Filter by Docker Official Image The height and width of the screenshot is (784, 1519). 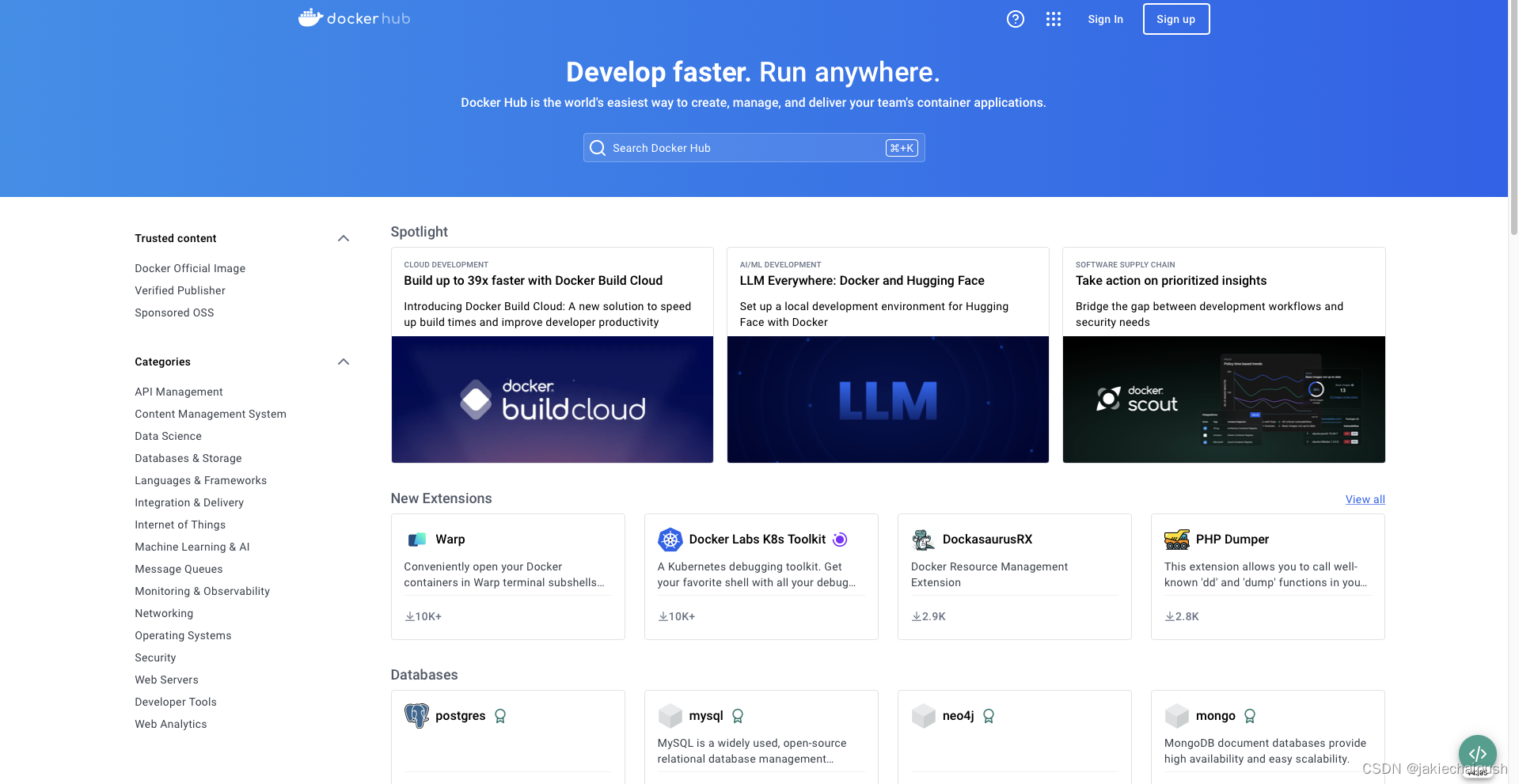190,268
